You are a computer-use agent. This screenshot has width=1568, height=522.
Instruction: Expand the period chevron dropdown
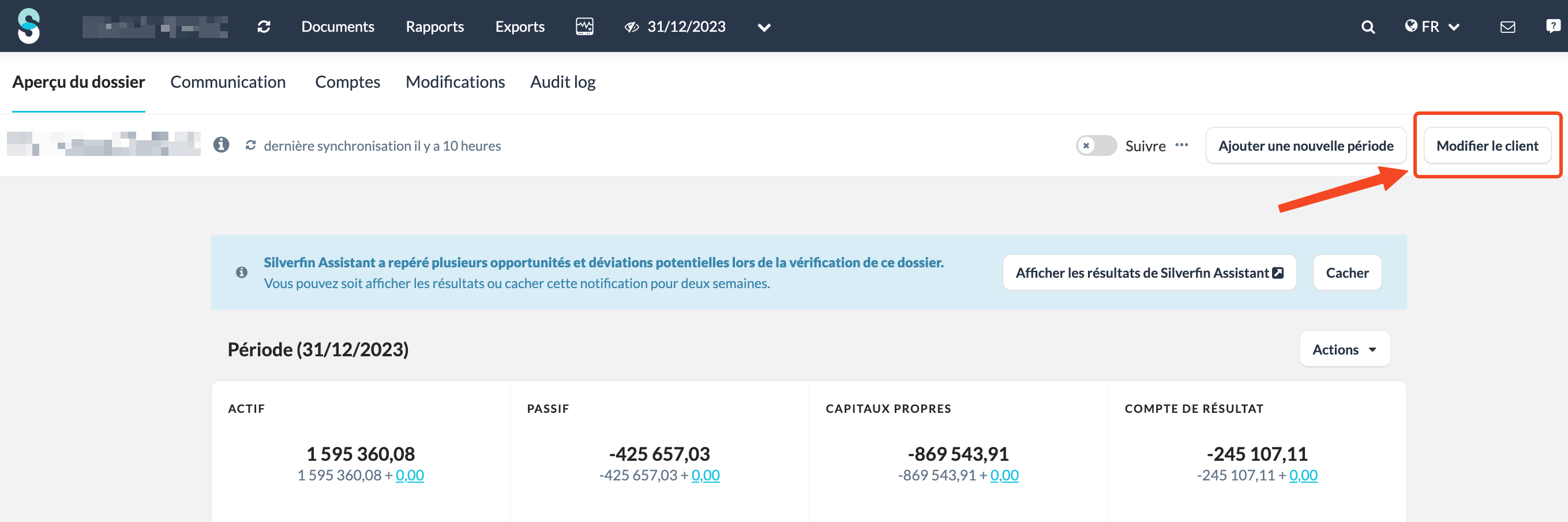point(764,27)
